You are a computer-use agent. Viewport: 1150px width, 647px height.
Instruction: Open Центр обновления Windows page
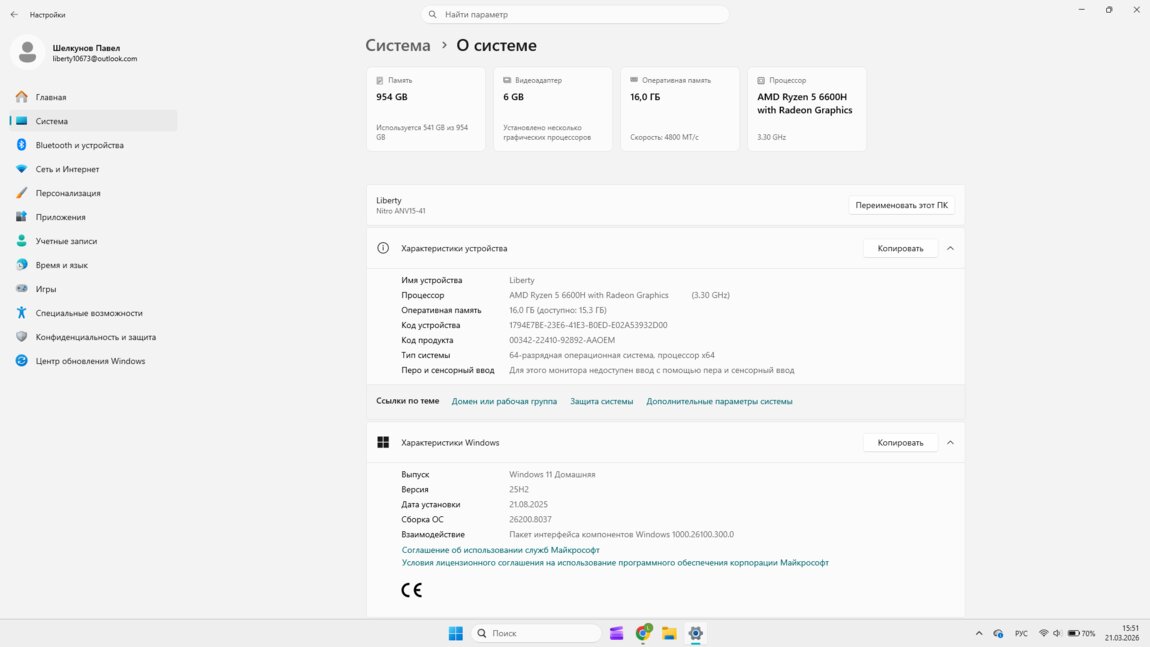click(90, 361)
